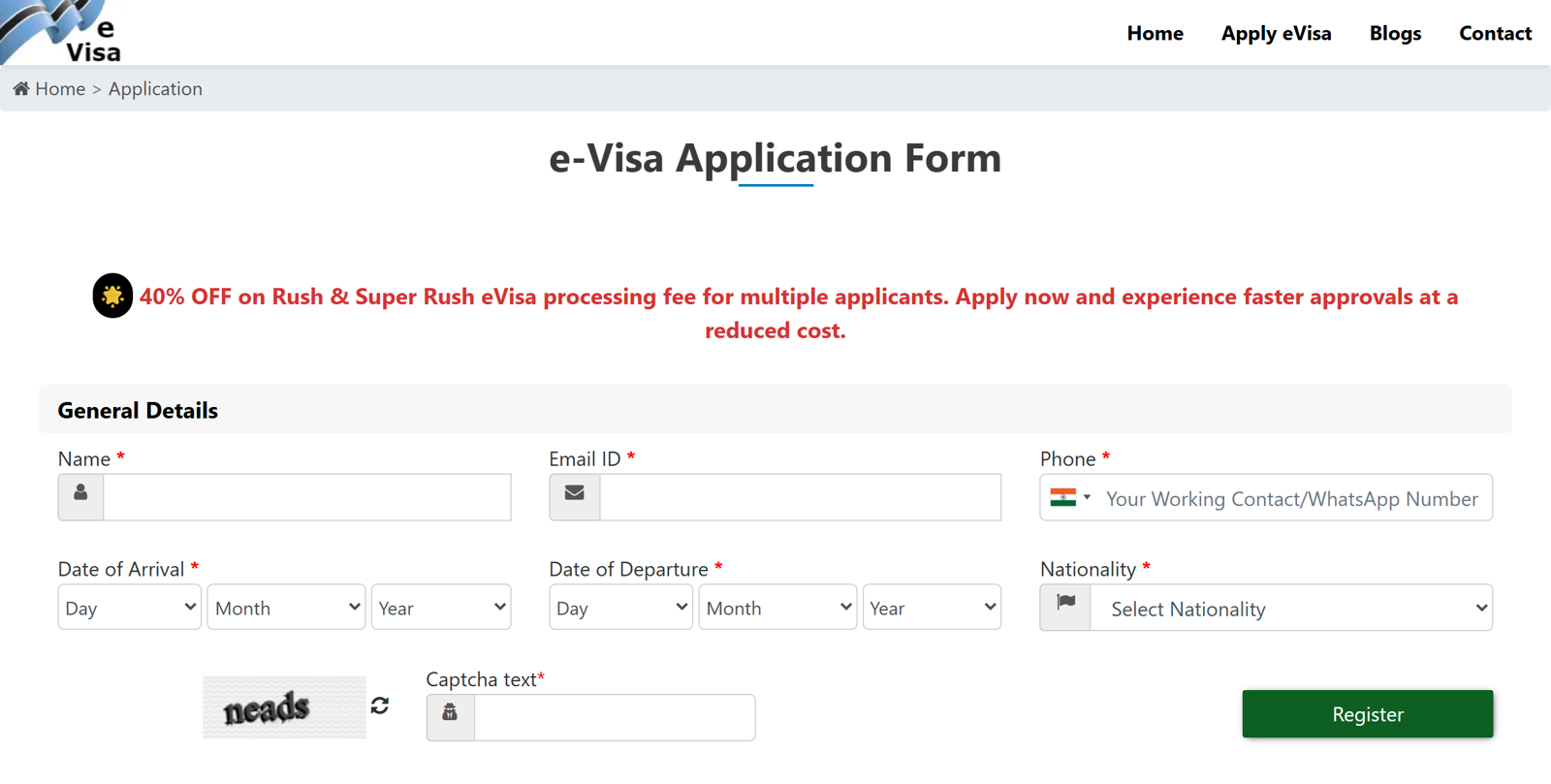Follow the Home breadcrumb link
Image resolution: width=1551 pixels, height=784 pixels.
click(60, 89)
